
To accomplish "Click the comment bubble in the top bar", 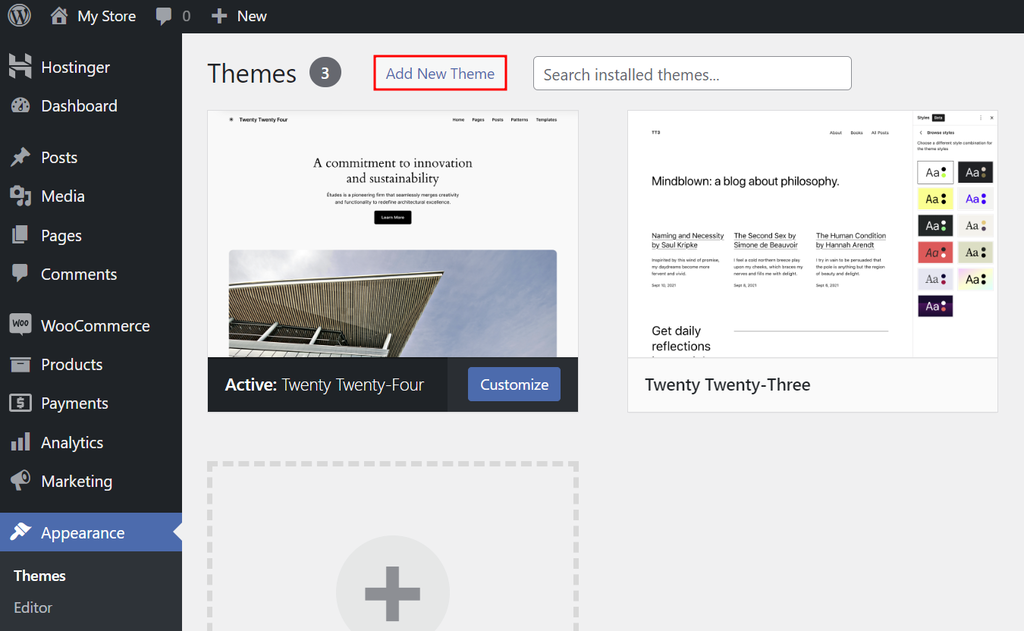I will click(x=162, y=15).
